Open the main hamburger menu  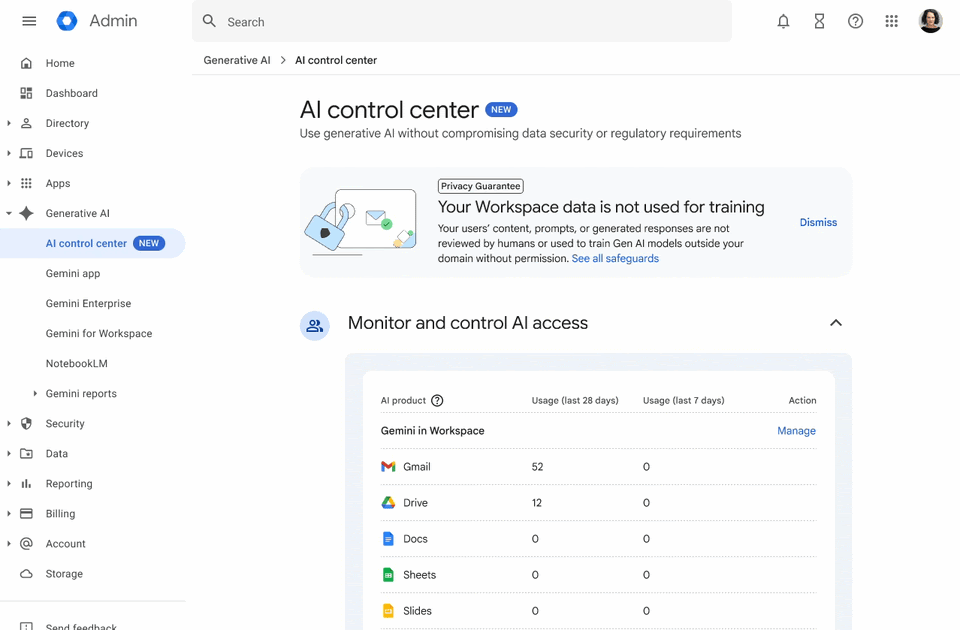coord(29,21)
